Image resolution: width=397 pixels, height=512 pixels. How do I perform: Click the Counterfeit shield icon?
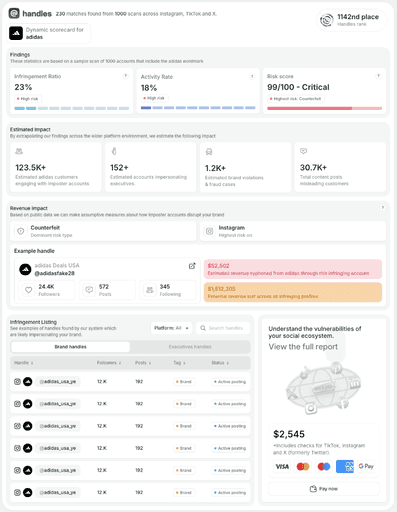21,231
